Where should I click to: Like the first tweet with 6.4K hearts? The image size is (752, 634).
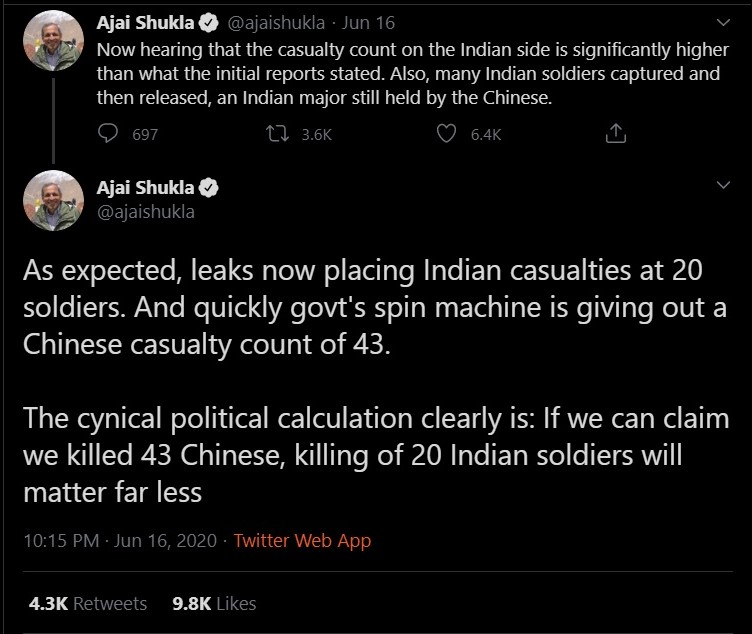point(447,134)
